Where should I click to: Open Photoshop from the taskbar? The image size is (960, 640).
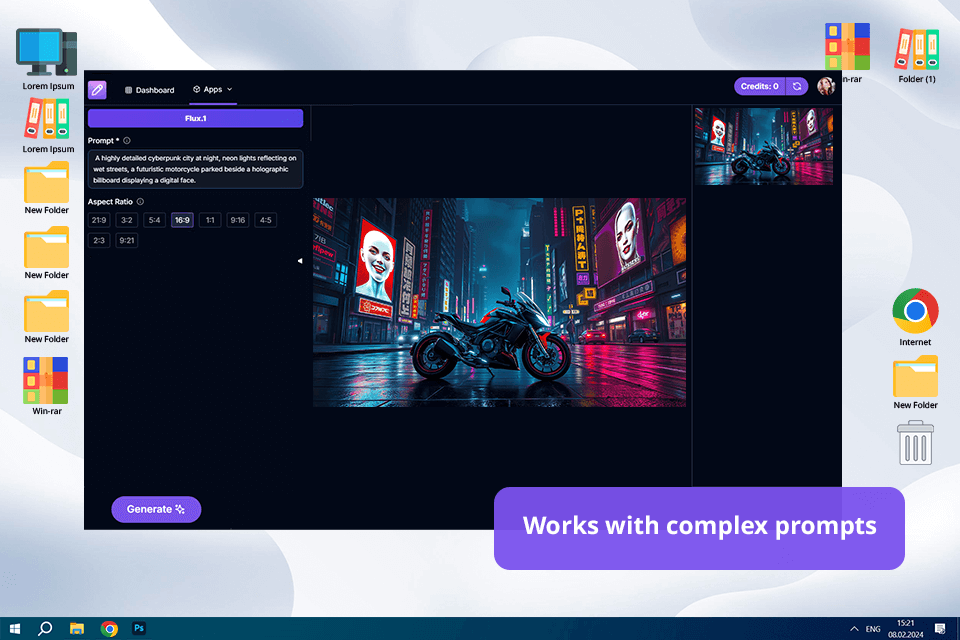139,628
